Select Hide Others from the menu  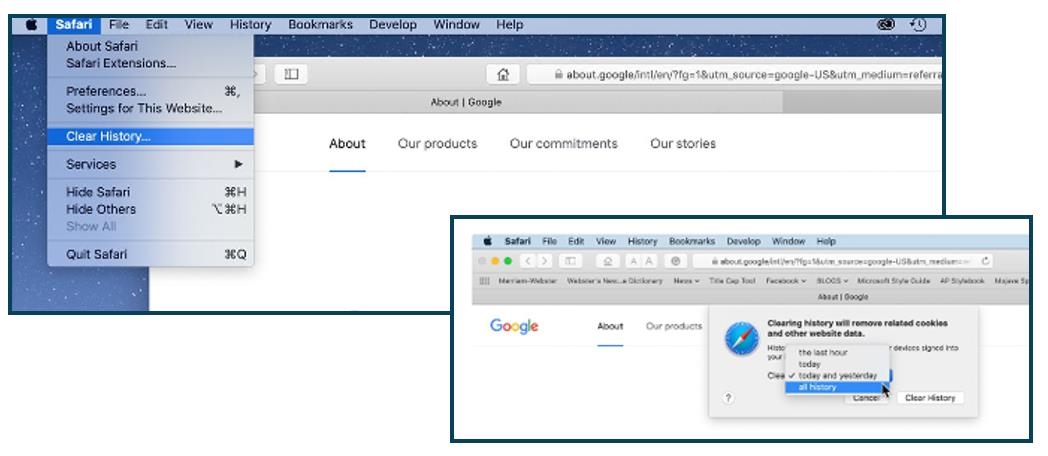(x=150, y=209)
